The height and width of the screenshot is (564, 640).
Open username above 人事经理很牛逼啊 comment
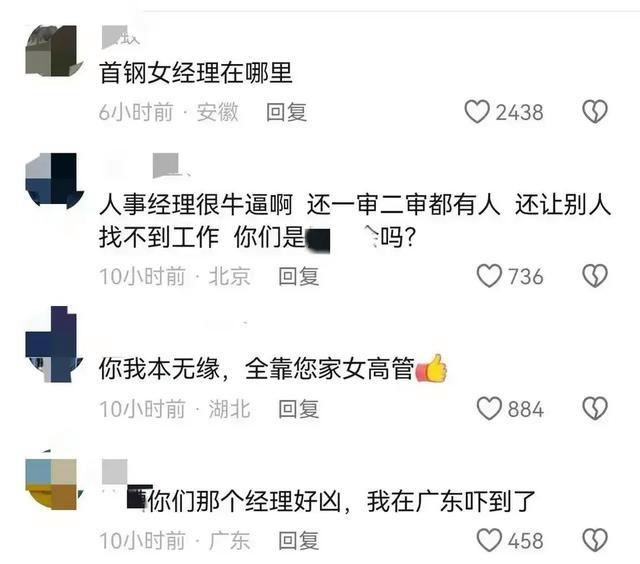pyautogui.click(x=171, y=165)
